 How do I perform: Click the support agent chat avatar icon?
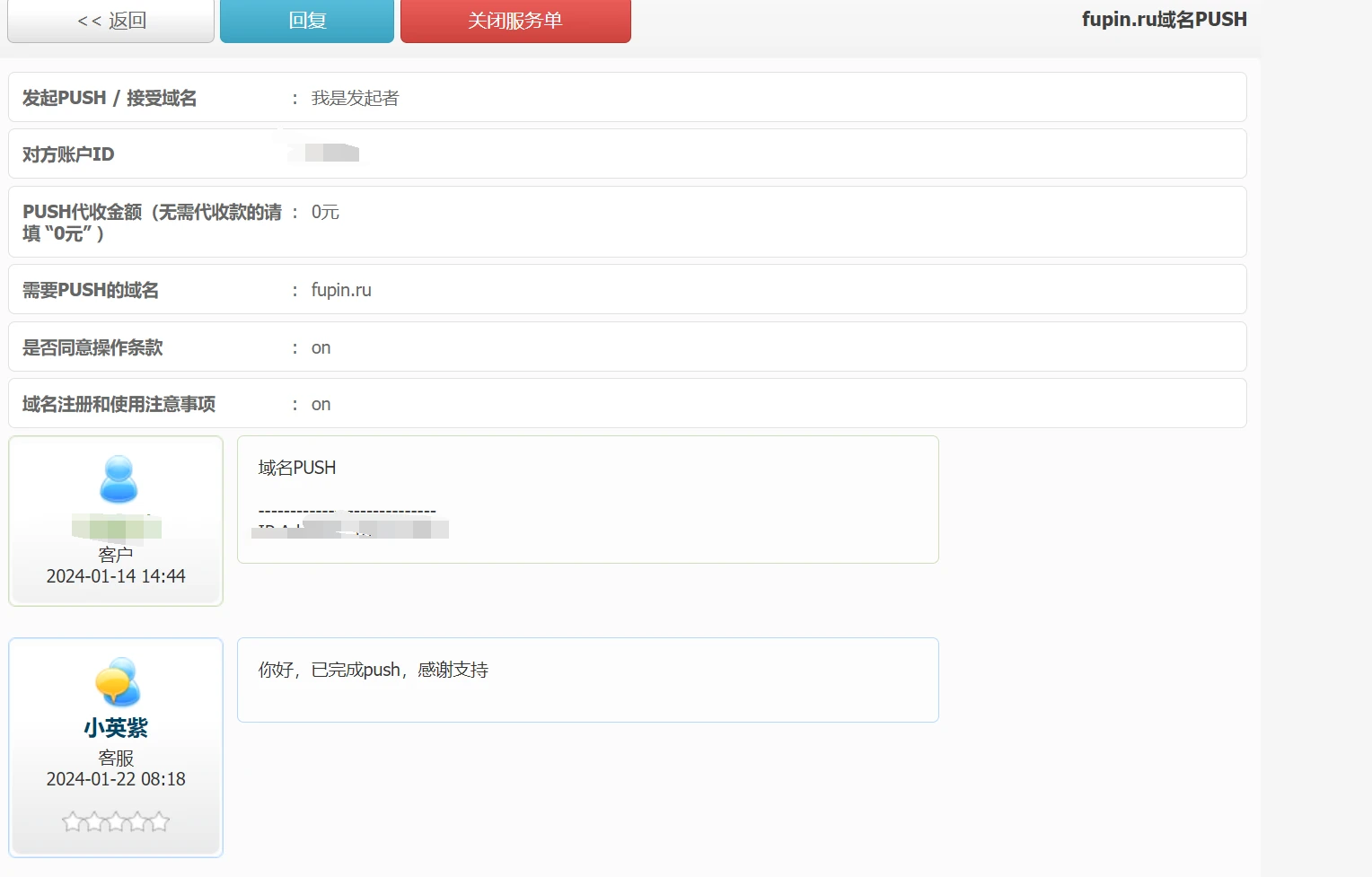118,682
